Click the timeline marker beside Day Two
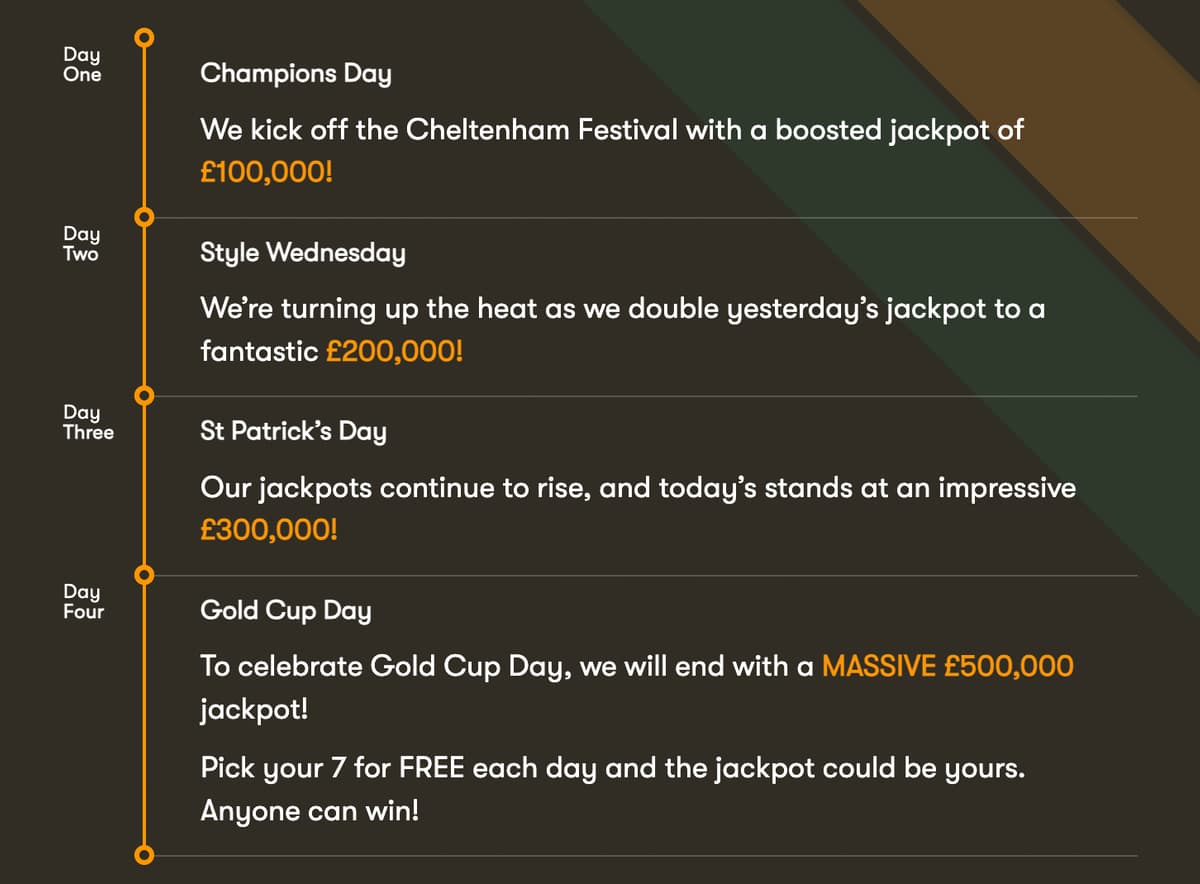 [144, 217]
